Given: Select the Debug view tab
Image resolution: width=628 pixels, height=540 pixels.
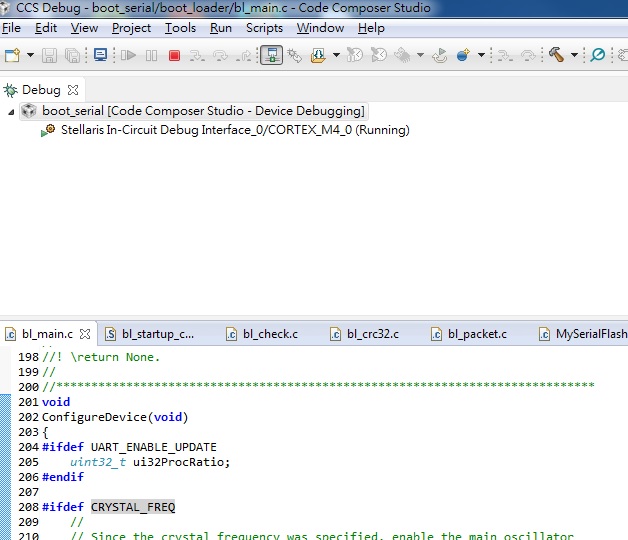Looking at the screenshot, I should 41,90.
